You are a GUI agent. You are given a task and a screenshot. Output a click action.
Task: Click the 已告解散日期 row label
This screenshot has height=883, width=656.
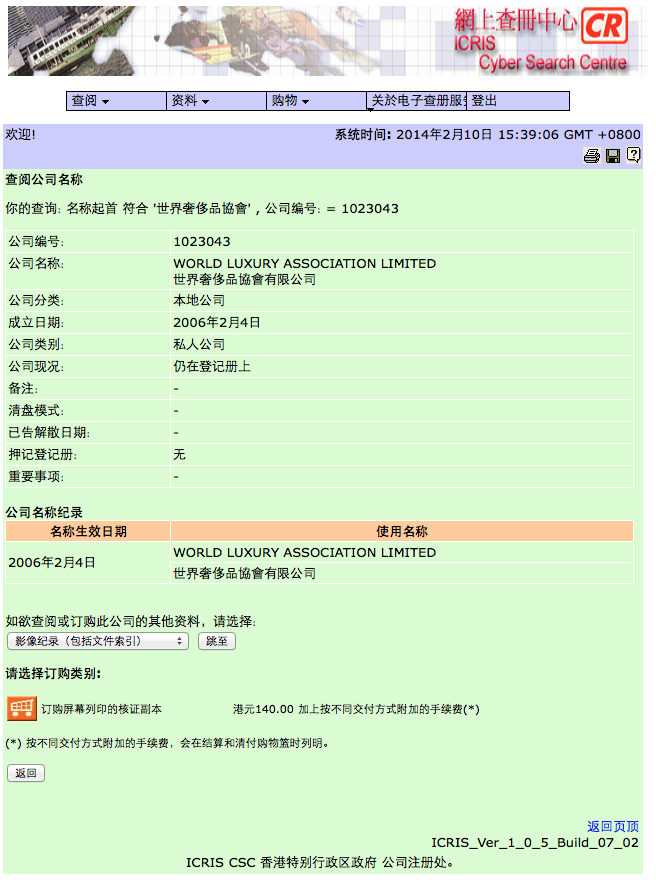coord(49,432)
